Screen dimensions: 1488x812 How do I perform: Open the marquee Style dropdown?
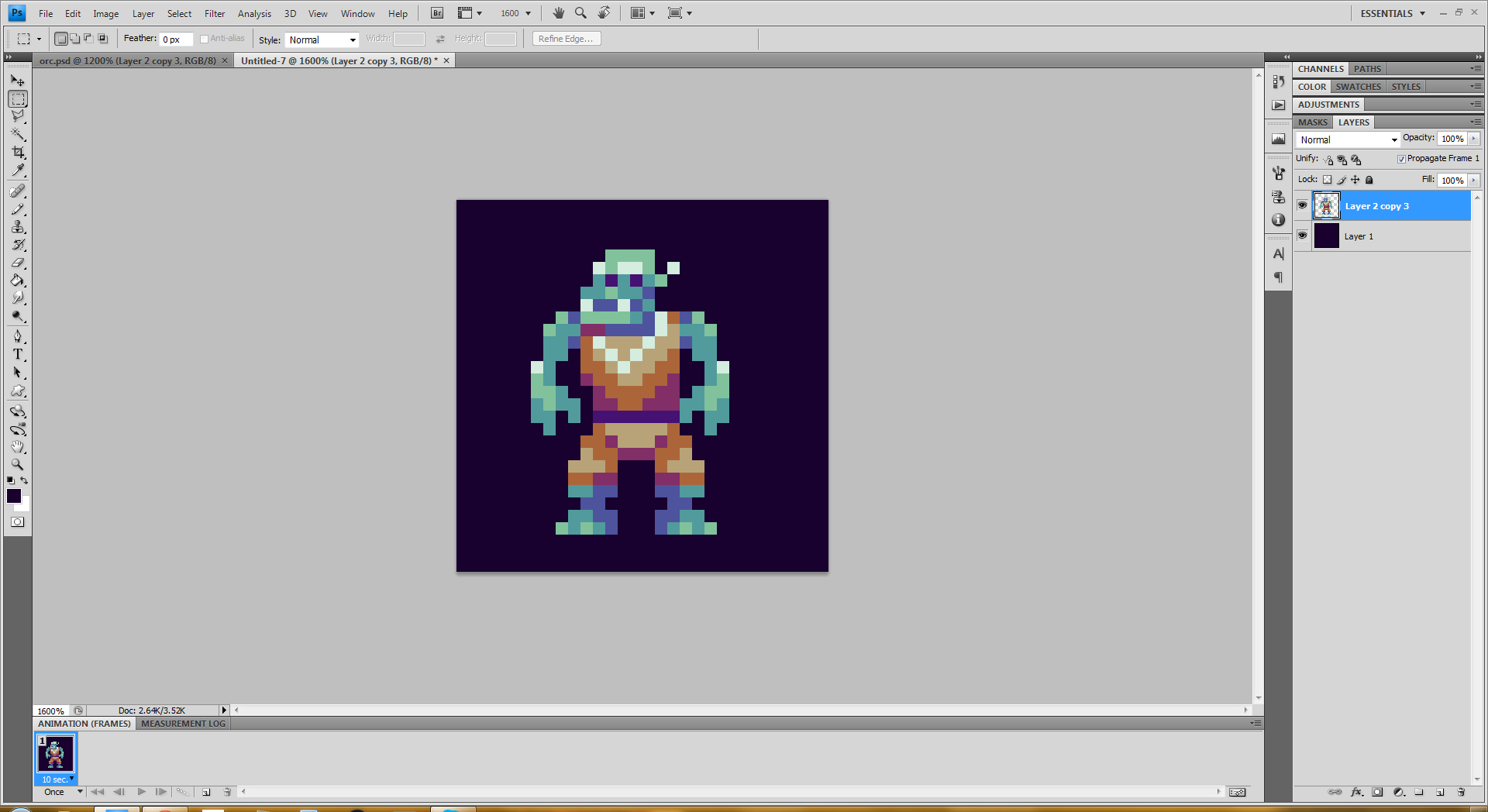pos(322,40)
